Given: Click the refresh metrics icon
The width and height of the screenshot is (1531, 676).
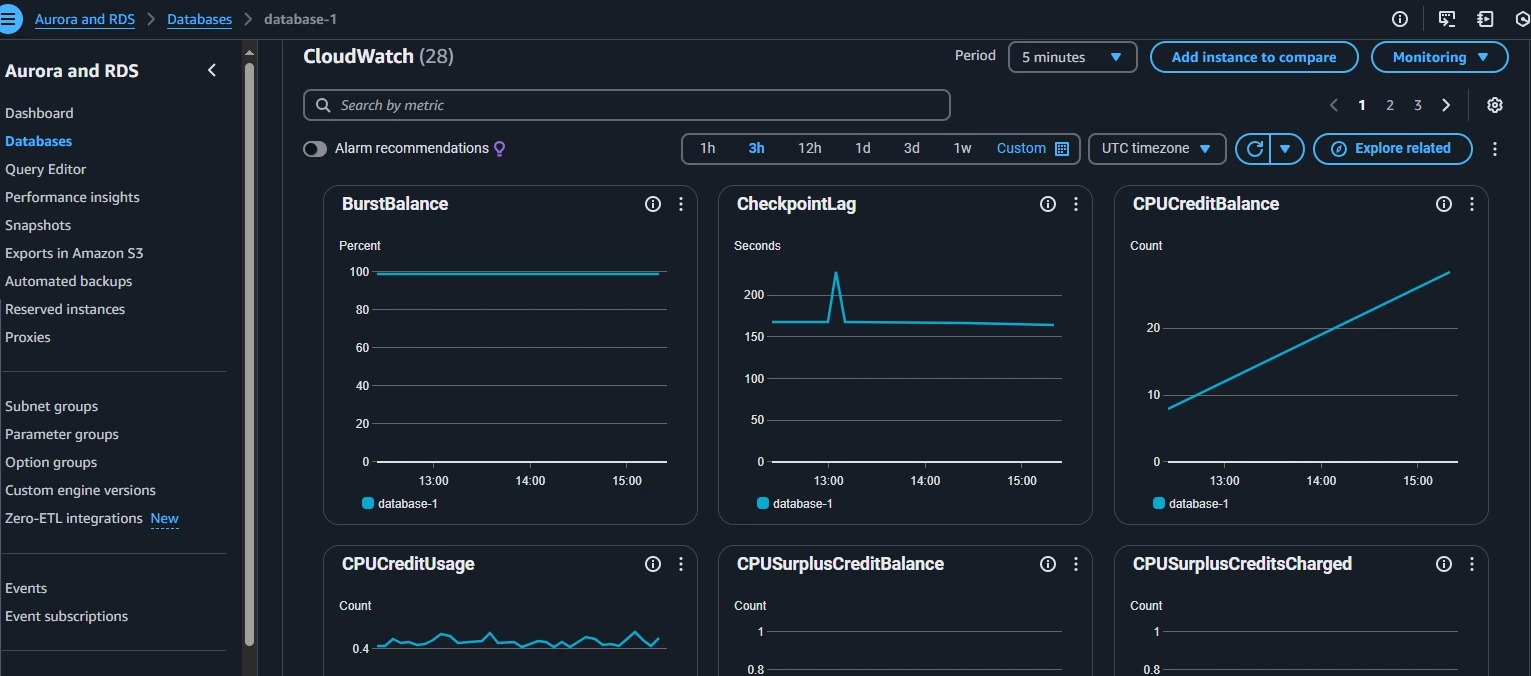Looking at the screenshot, I should tap(1254, 148).
